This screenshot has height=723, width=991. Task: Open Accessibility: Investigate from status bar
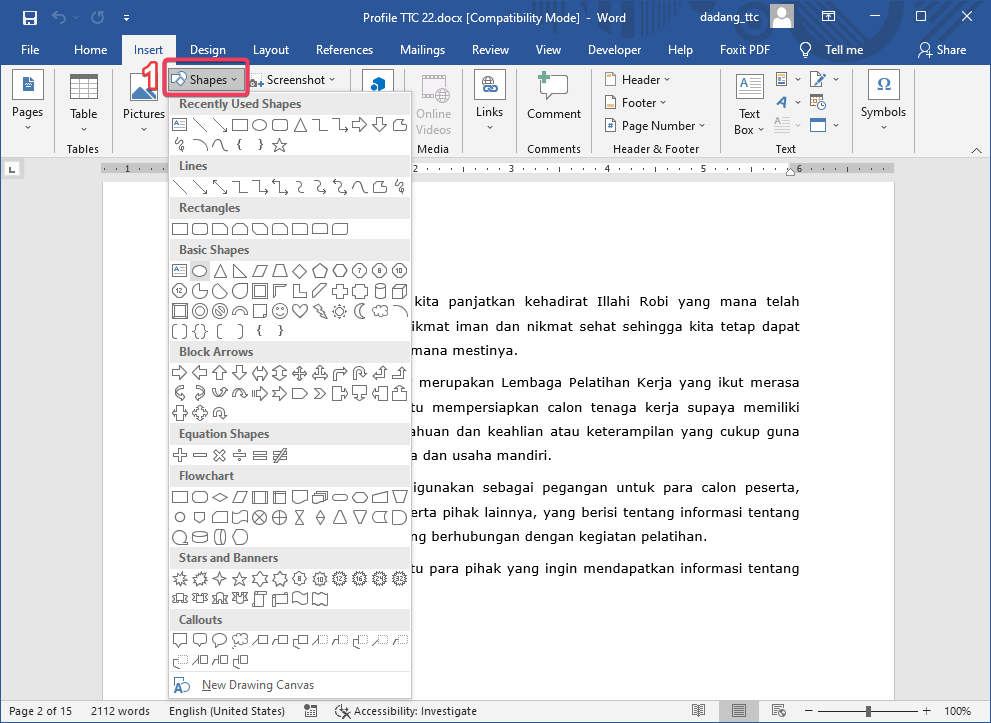(x=406, y=710)
